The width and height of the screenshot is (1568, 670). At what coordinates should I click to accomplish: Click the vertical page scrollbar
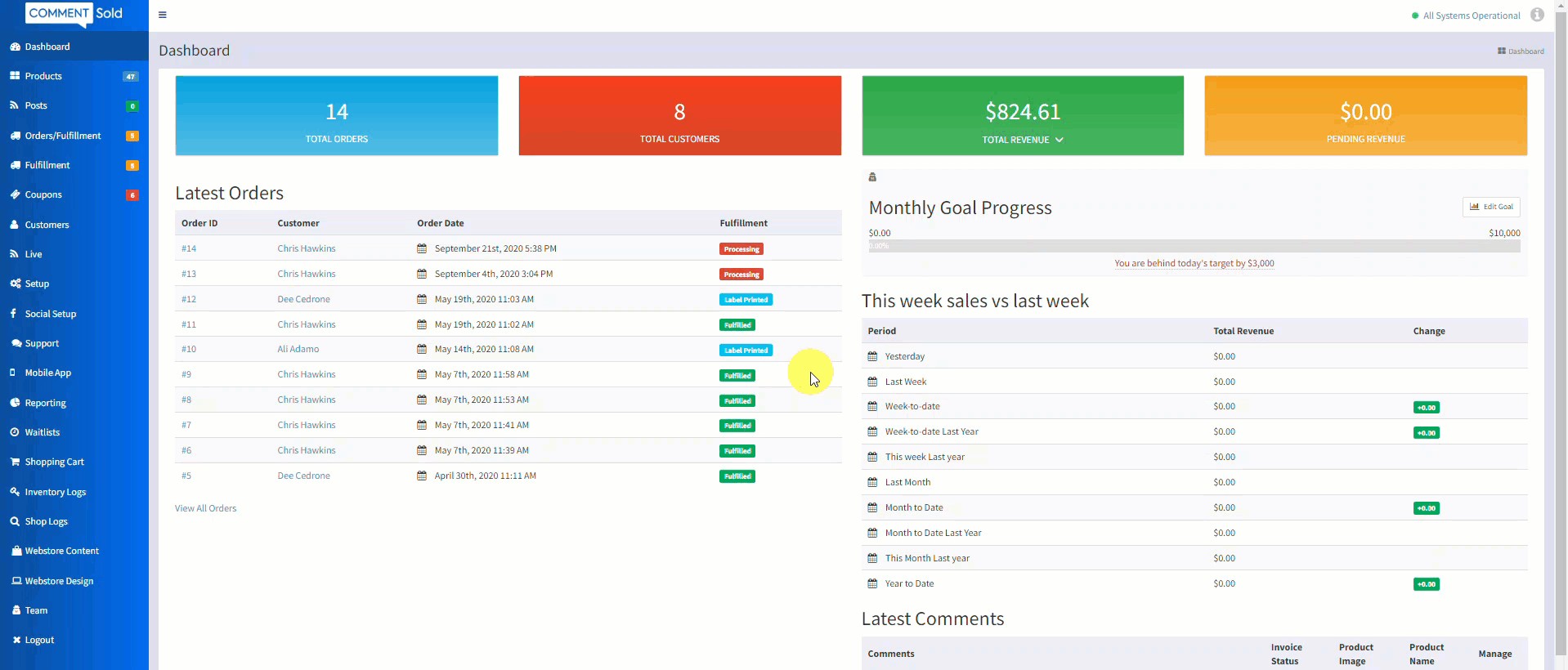(x=1561, y=335)
